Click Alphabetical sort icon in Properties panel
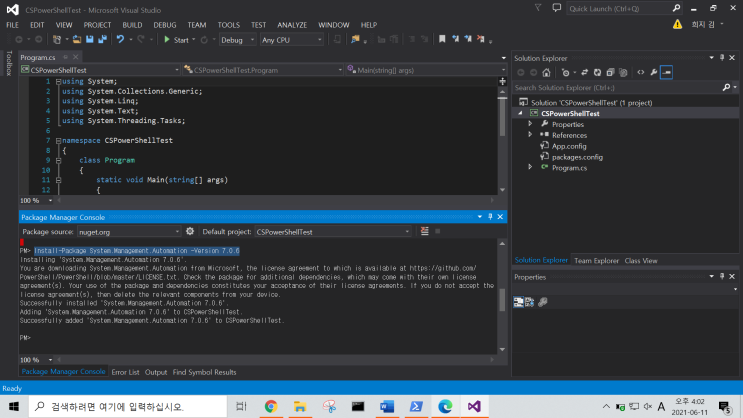 530,302
